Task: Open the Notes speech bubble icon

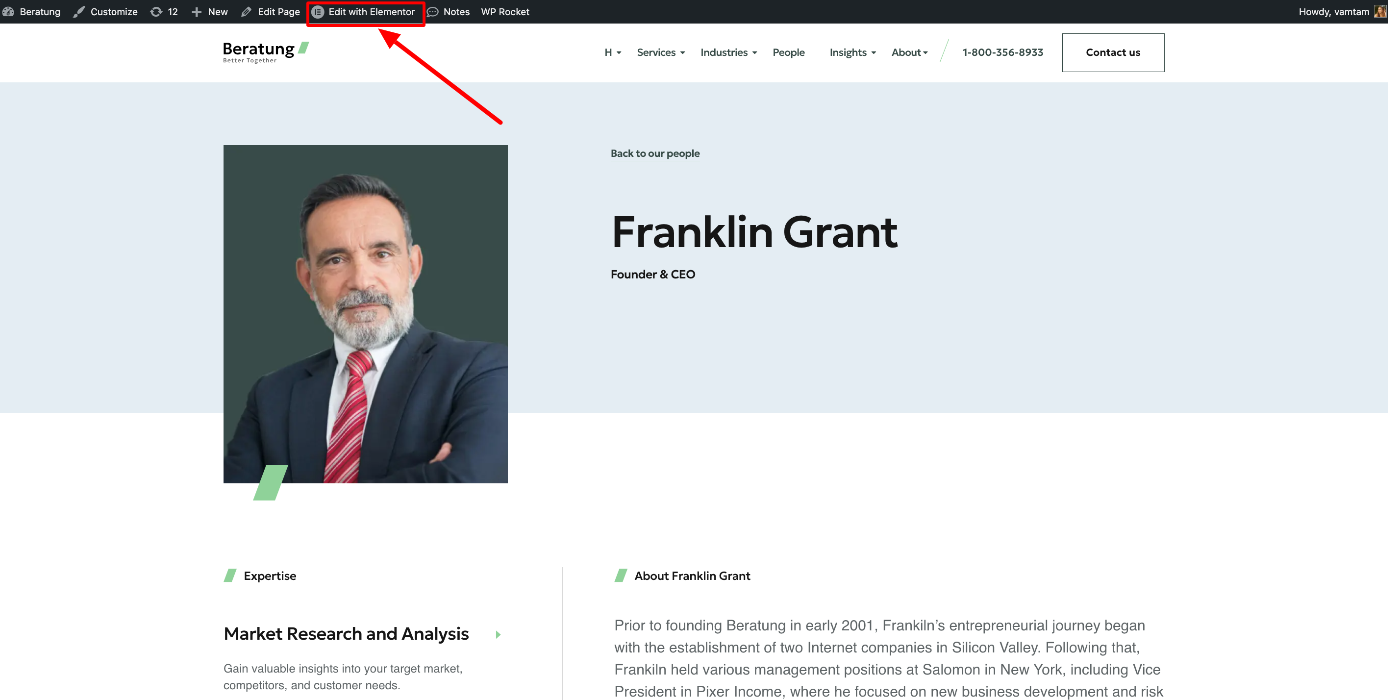Action: [x=433, y=12]
